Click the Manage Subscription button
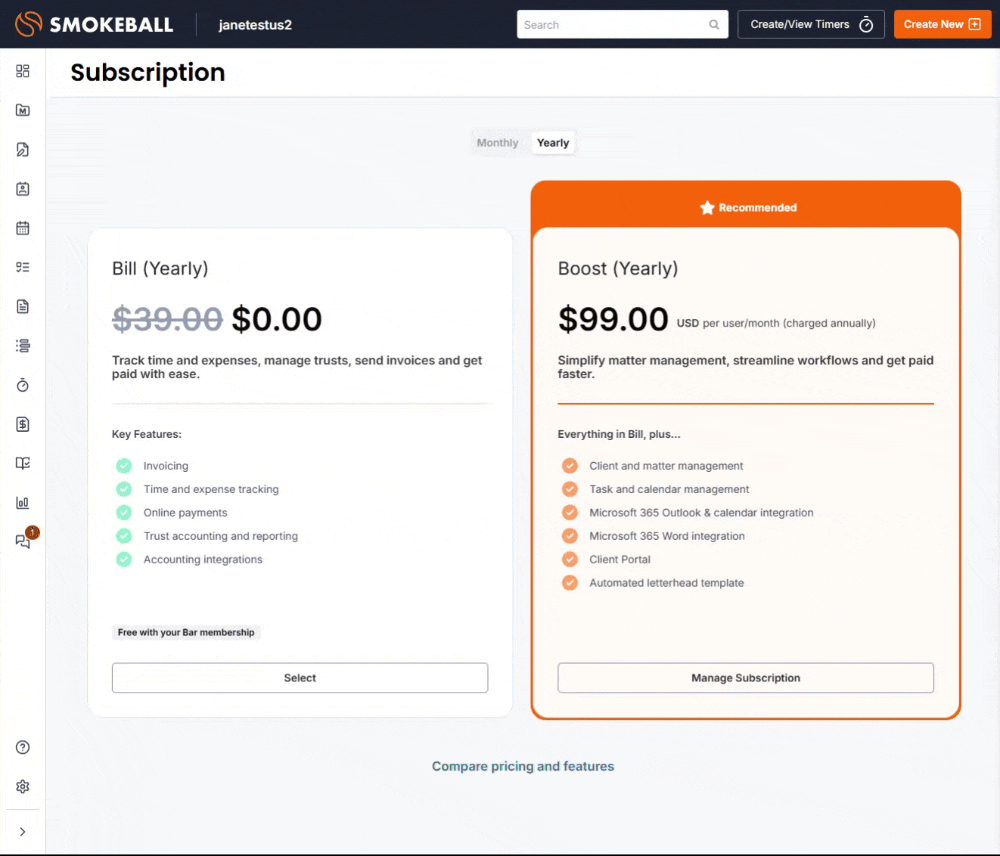1000x856 pixels. 745,678
